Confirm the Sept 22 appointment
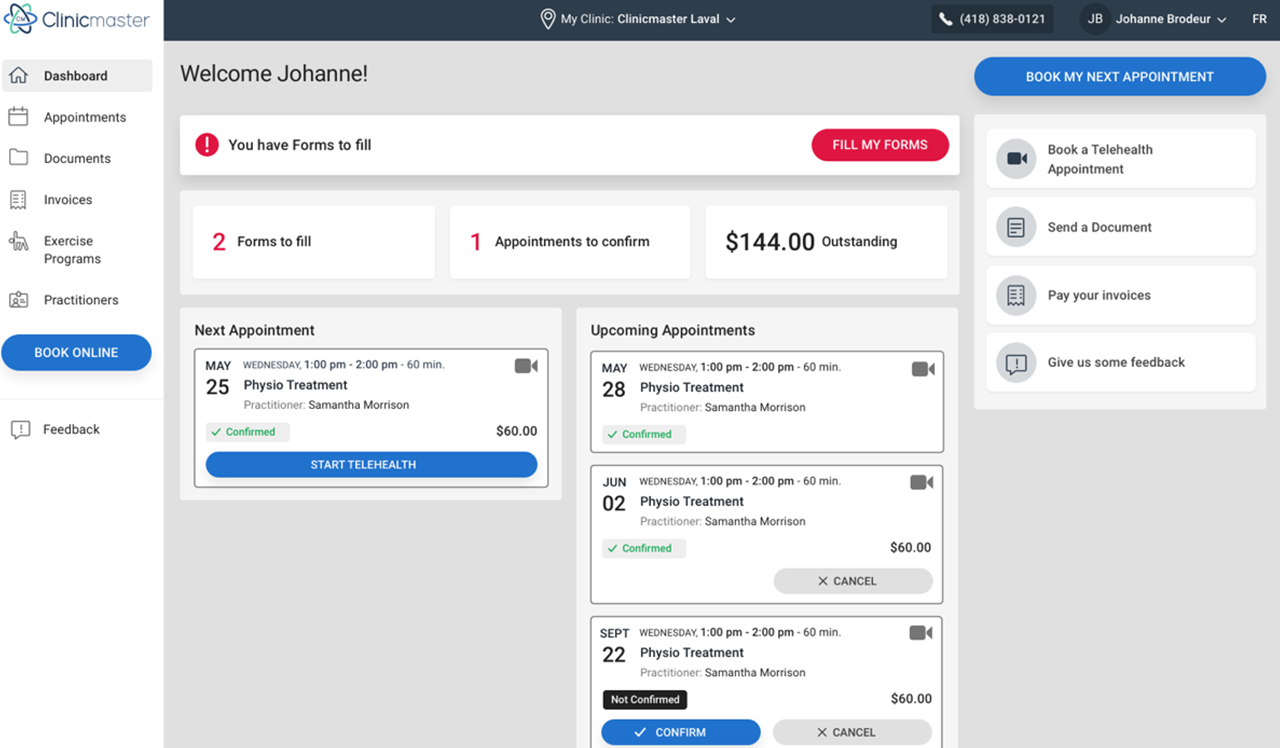 click(x=680, y=732)
